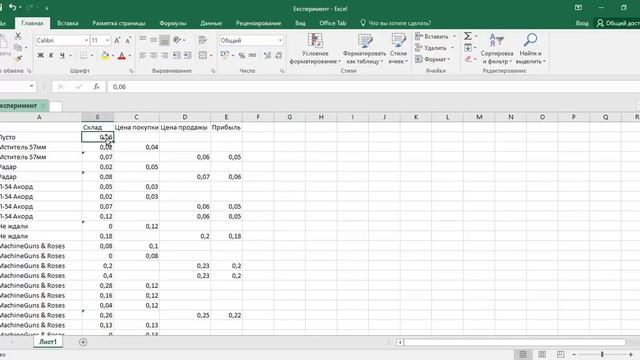
Task: Toggle Underline formatting (Ч)
Action: (x=62, y=55)
